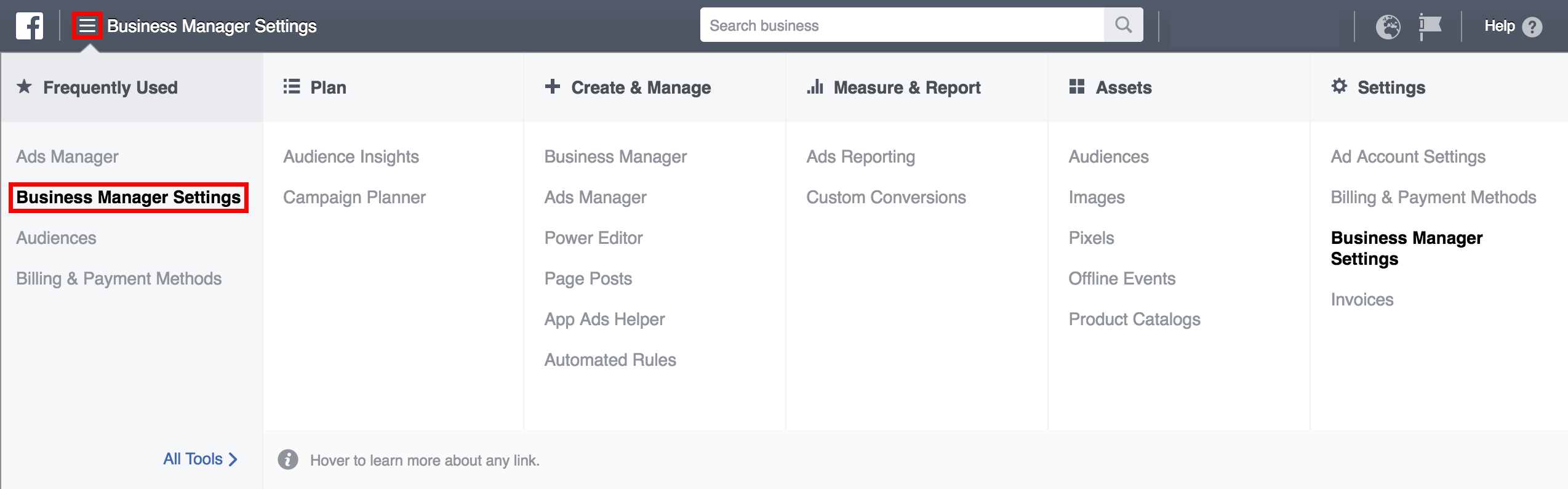Screen dimensions: 1568x489
Task: Open Business Manager under Create & Manage
Action: 615,157
